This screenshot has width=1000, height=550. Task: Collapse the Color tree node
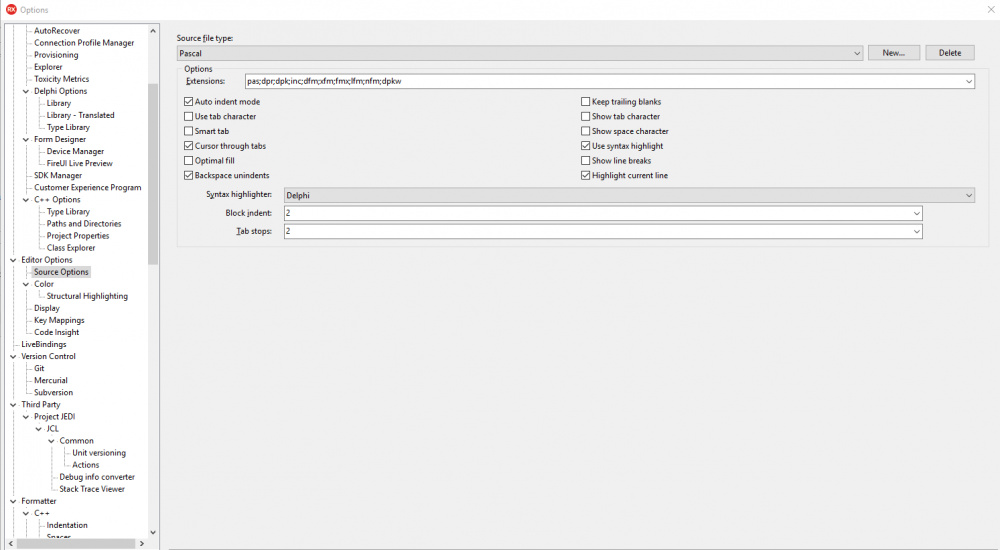click(x=26, y=285)
